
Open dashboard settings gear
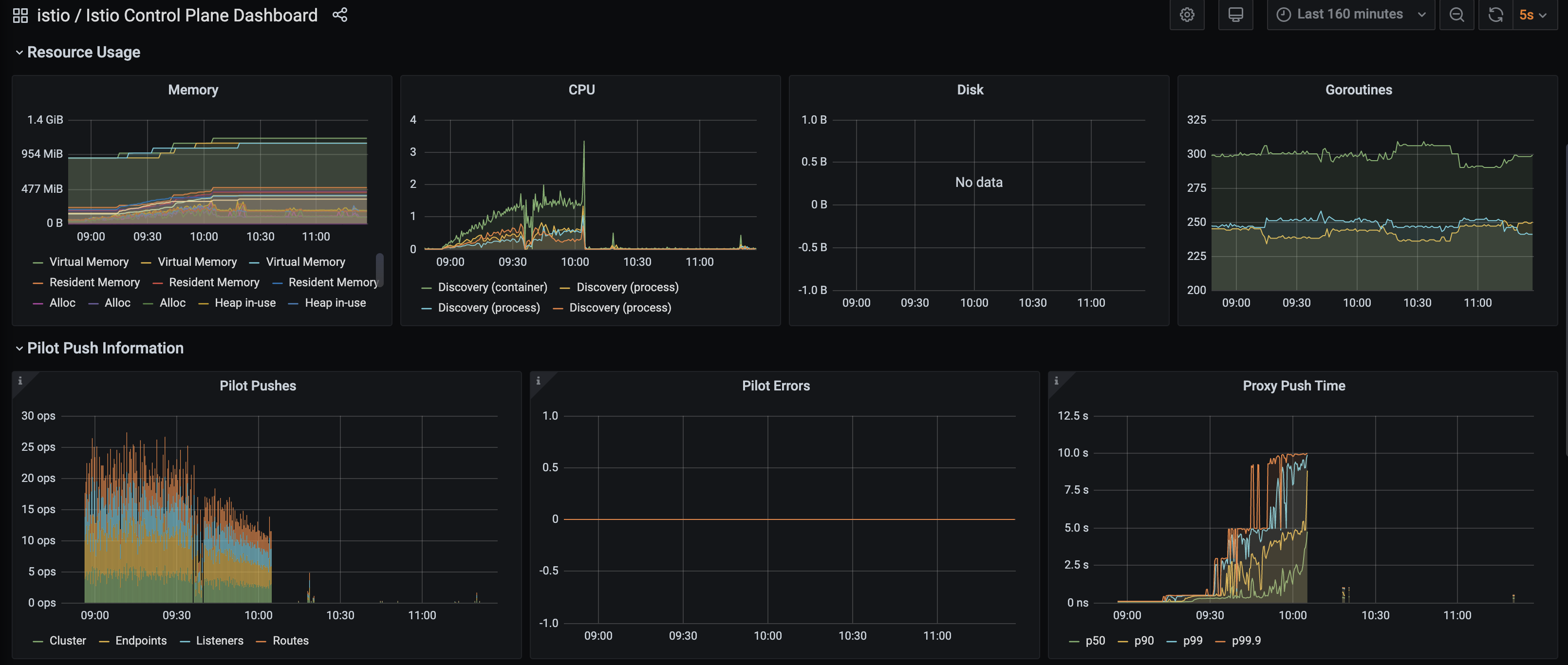coord(1186,15)
